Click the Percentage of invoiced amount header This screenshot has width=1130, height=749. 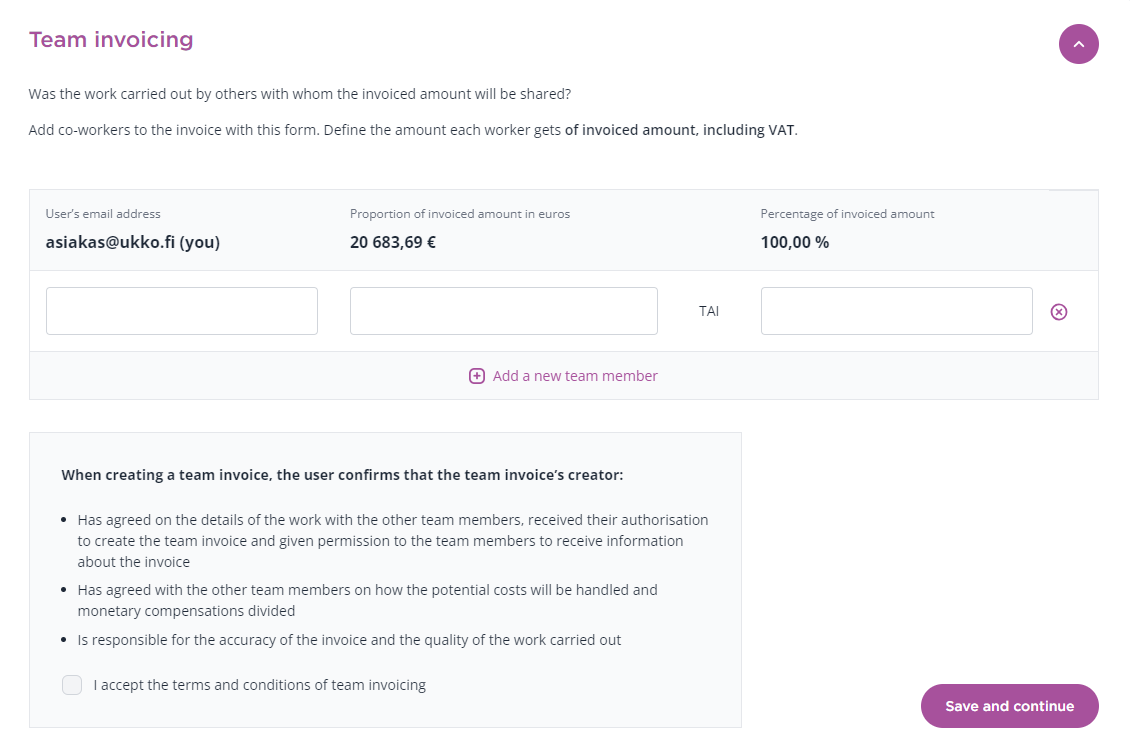point(848,214)
